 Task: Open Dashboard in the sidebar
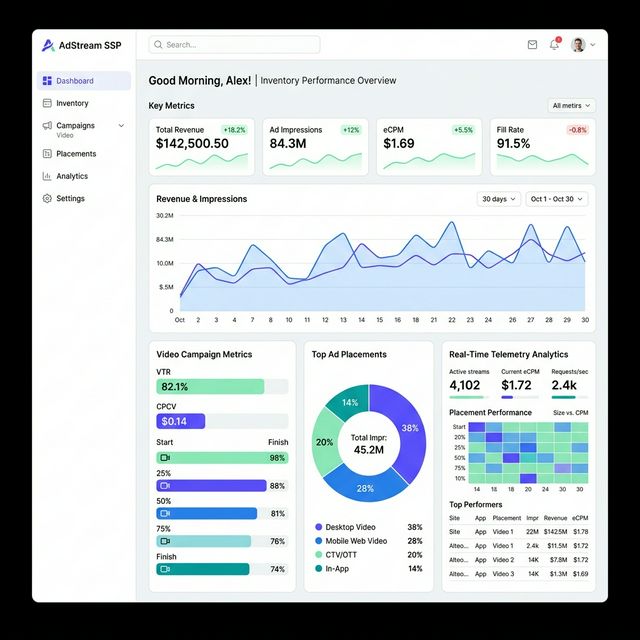(x=84, y=81)
